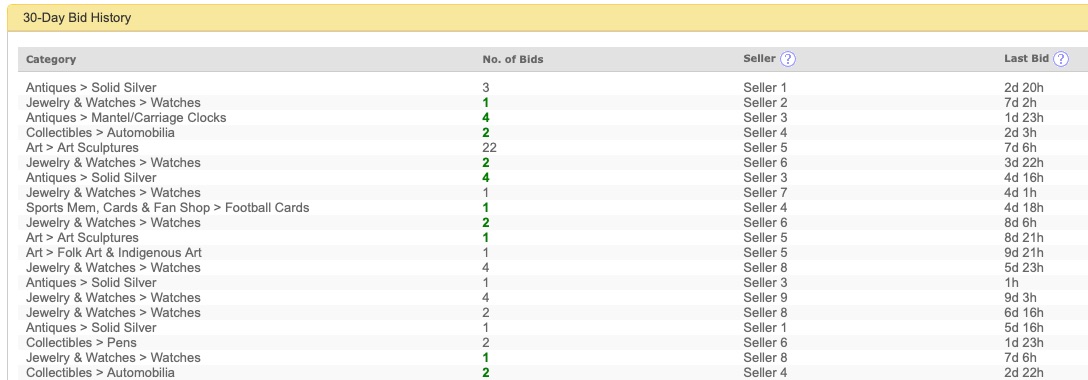Click the Last Bid column header text
Viewport: 1088px width, 380px height.
point(1026,59)
